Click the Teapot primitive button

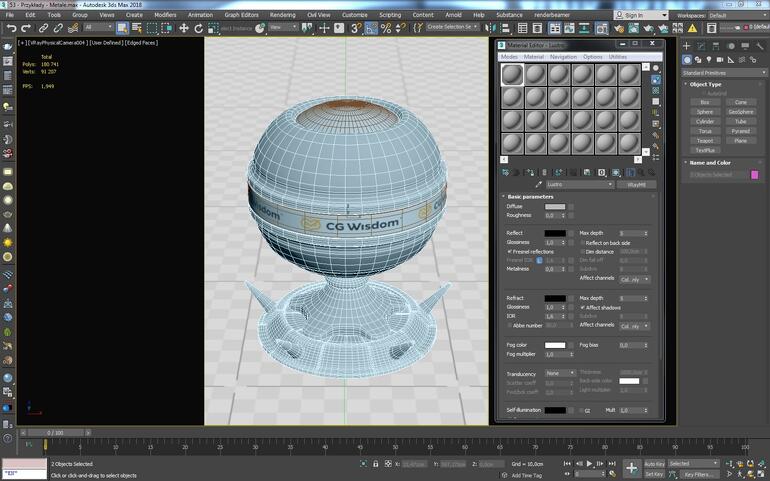[705, 141]
